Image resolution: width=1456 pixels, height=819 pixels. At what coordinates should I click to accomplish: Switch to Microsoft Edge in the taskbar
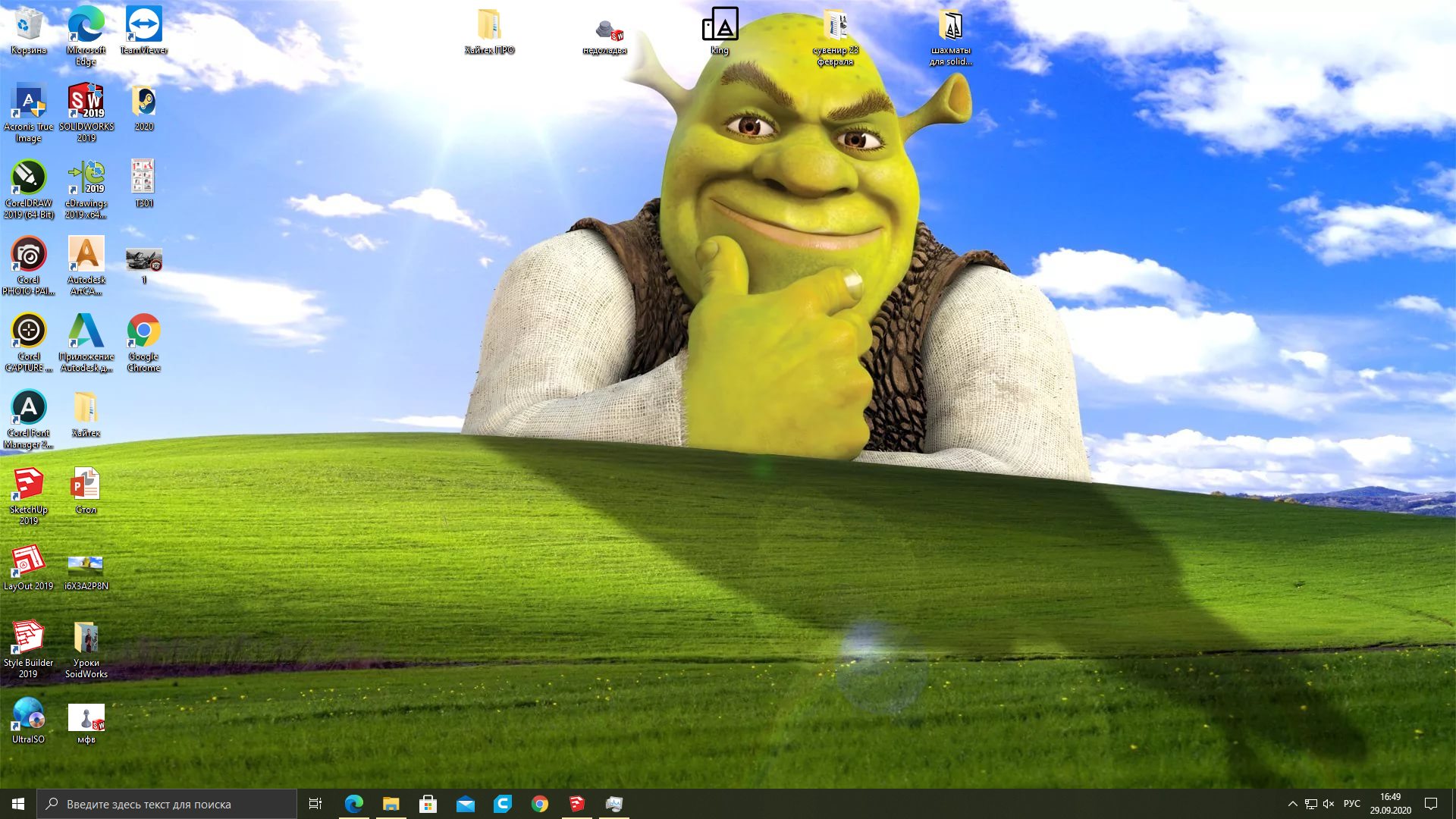353,804
